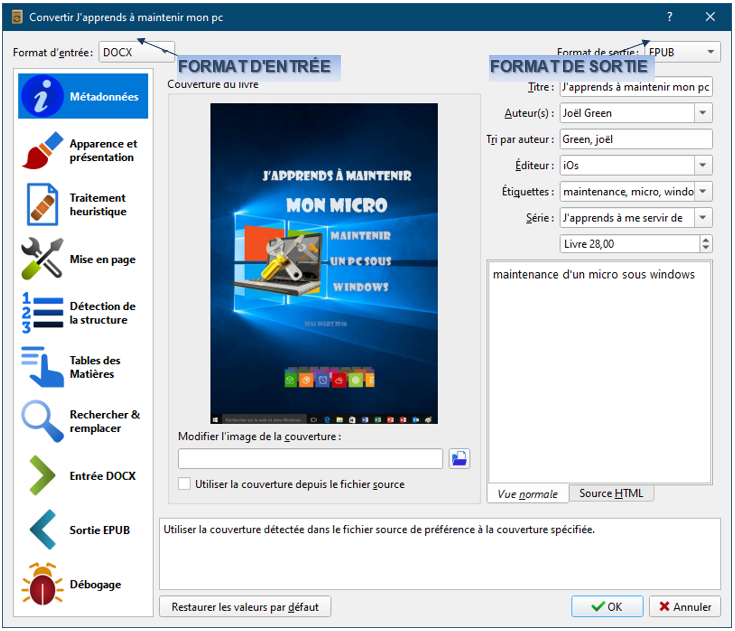Click the Livre 28,00 number field

tap(630, 244)
